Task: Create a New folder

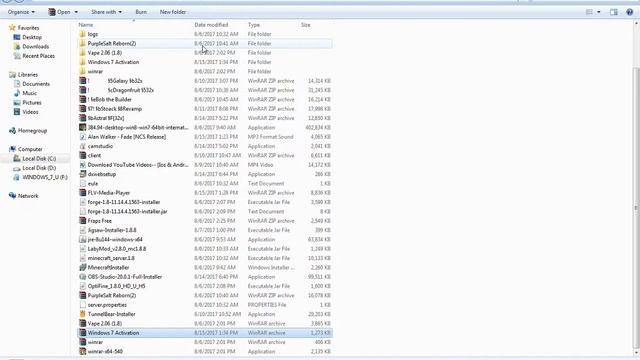Action: click(x=173, y=12)
